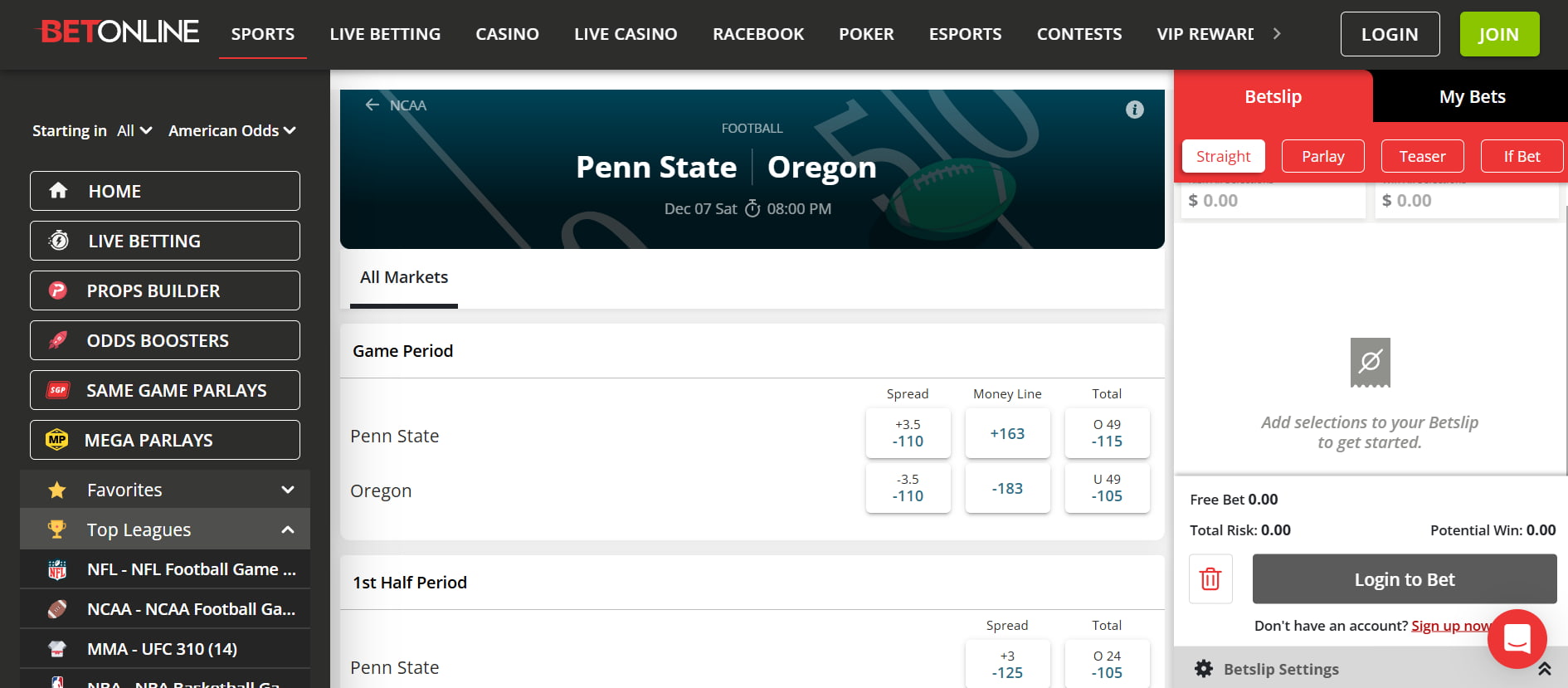
Task: Select Straight bet type
Action: [x=1224, y=156]
